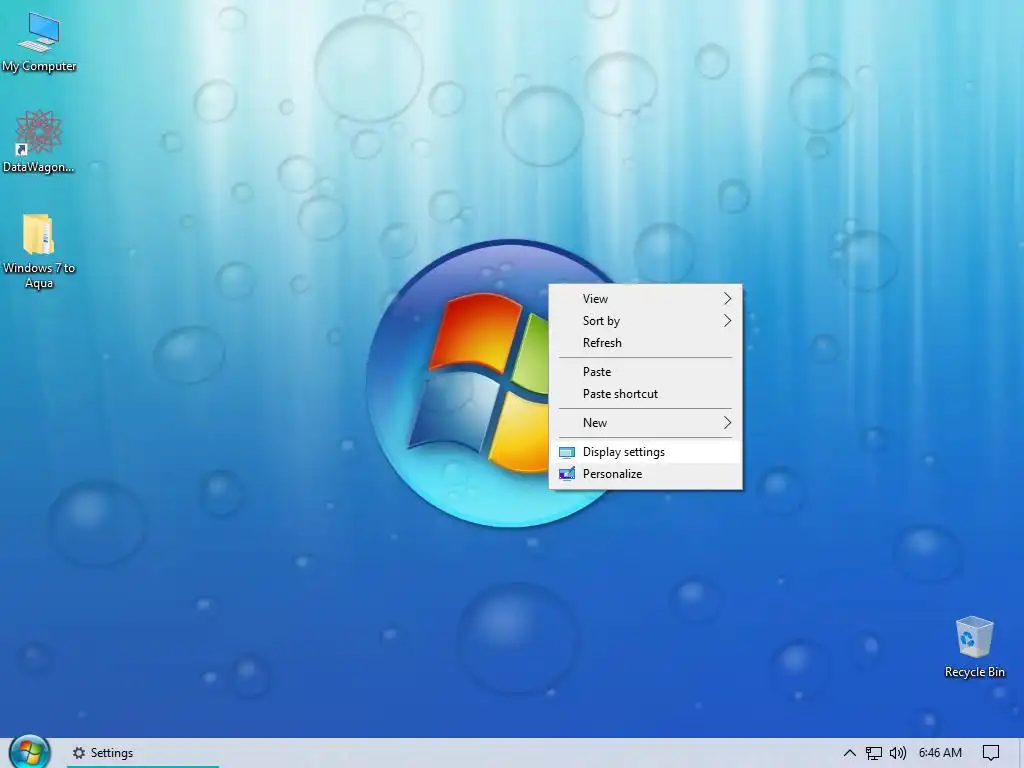
Task: Click the volume speaker tray icon
Action: (x=897, y=753)
